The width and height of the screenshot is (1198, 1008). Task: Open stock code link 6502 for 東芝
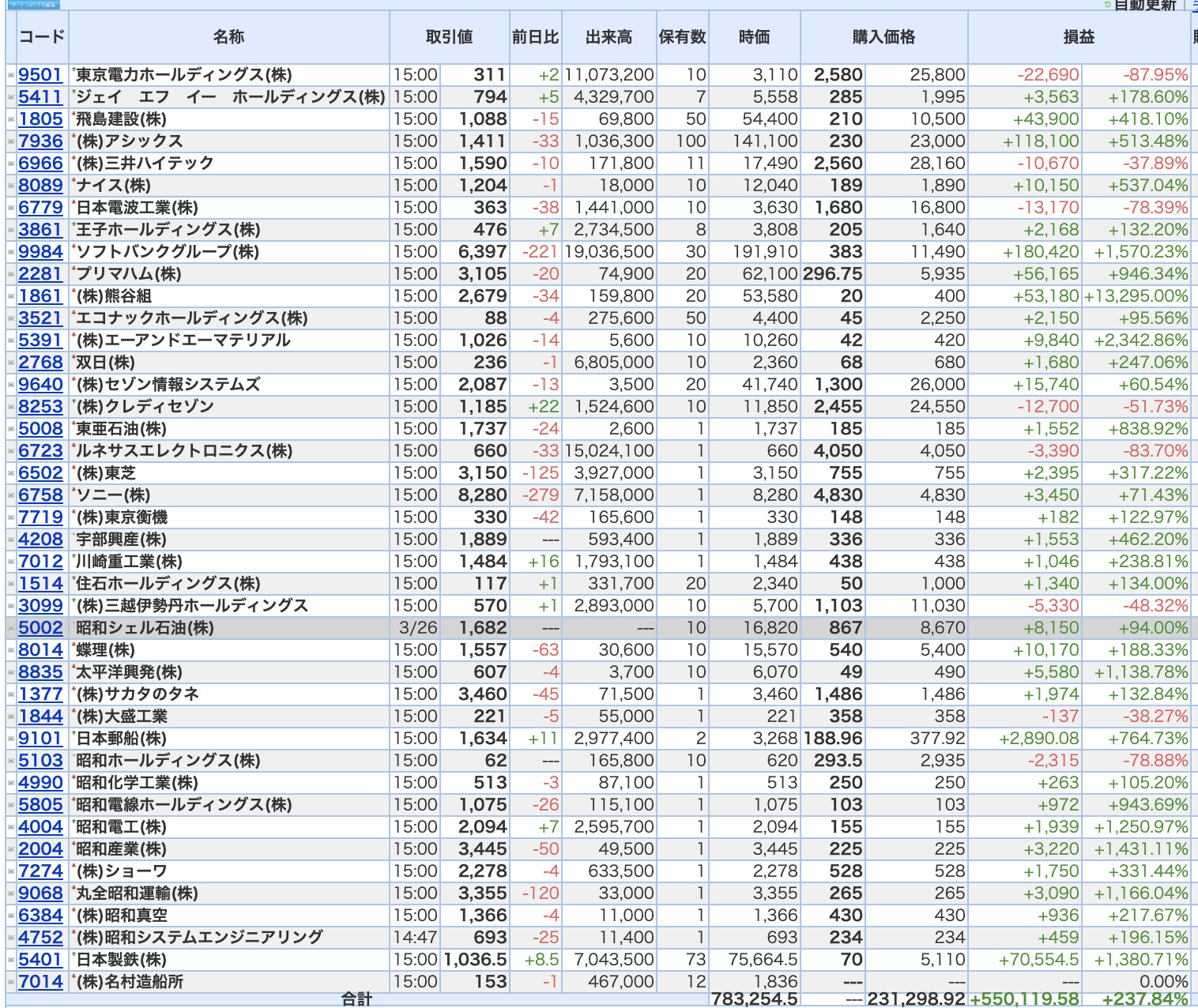40,473
